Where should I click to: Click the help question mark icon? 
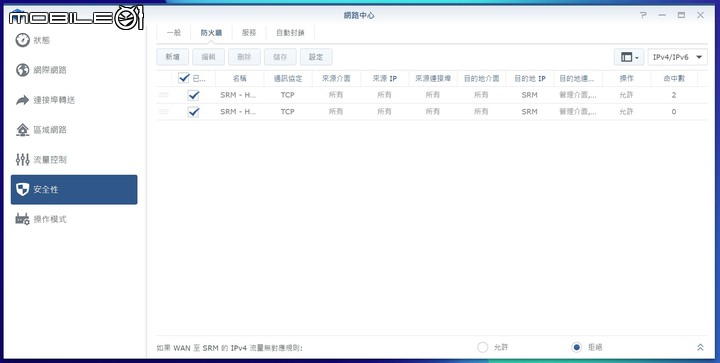coord(643,15)
